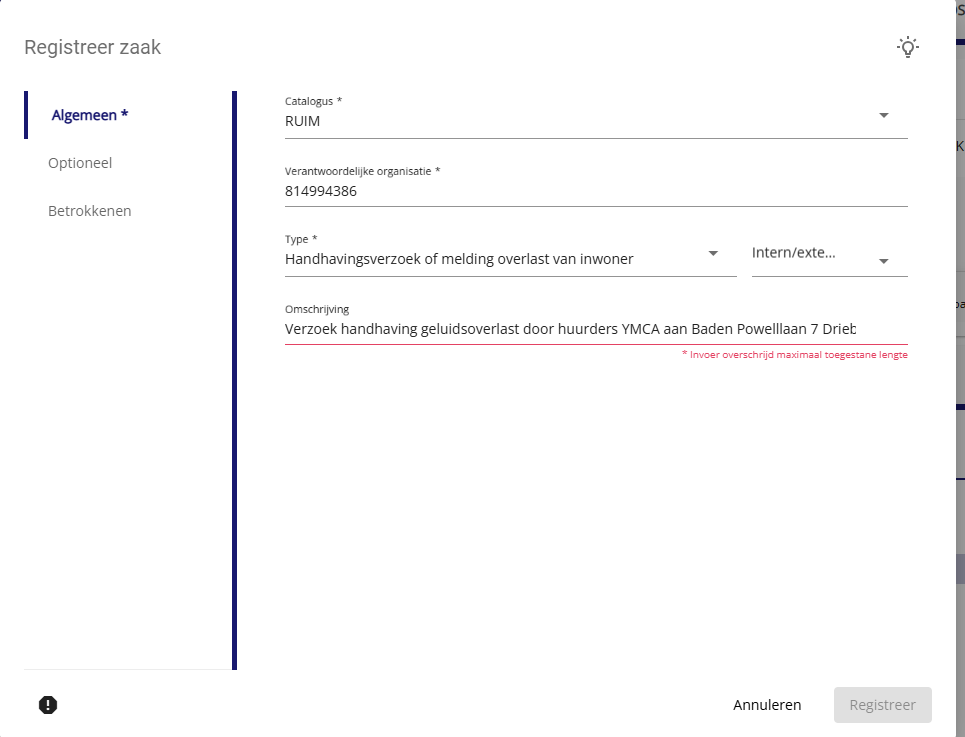
Task: Click the Handhavingsverzoek type value
Action: coord(459,260)
